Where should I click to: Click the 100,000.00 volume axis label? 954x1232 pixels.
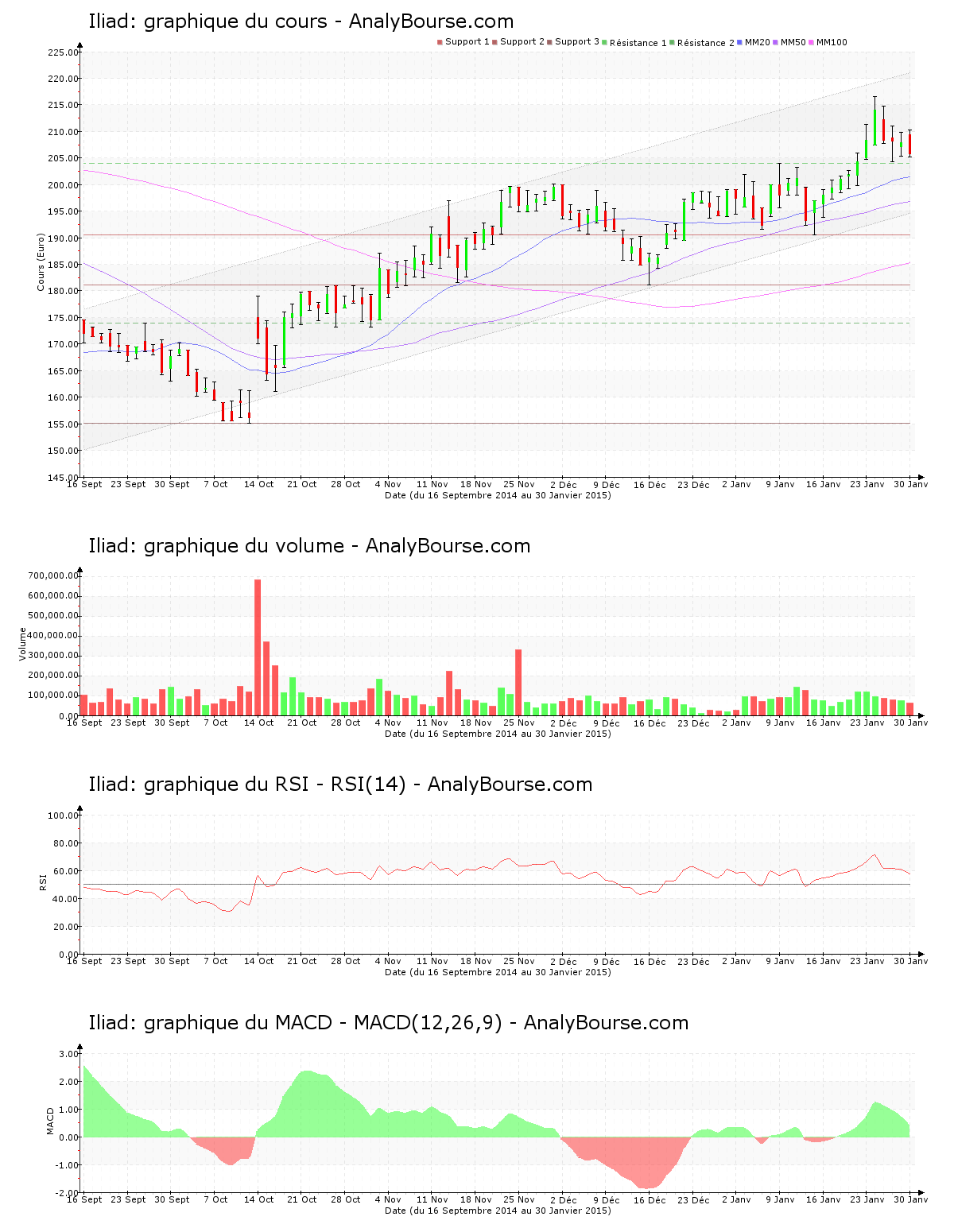[52, 695]
